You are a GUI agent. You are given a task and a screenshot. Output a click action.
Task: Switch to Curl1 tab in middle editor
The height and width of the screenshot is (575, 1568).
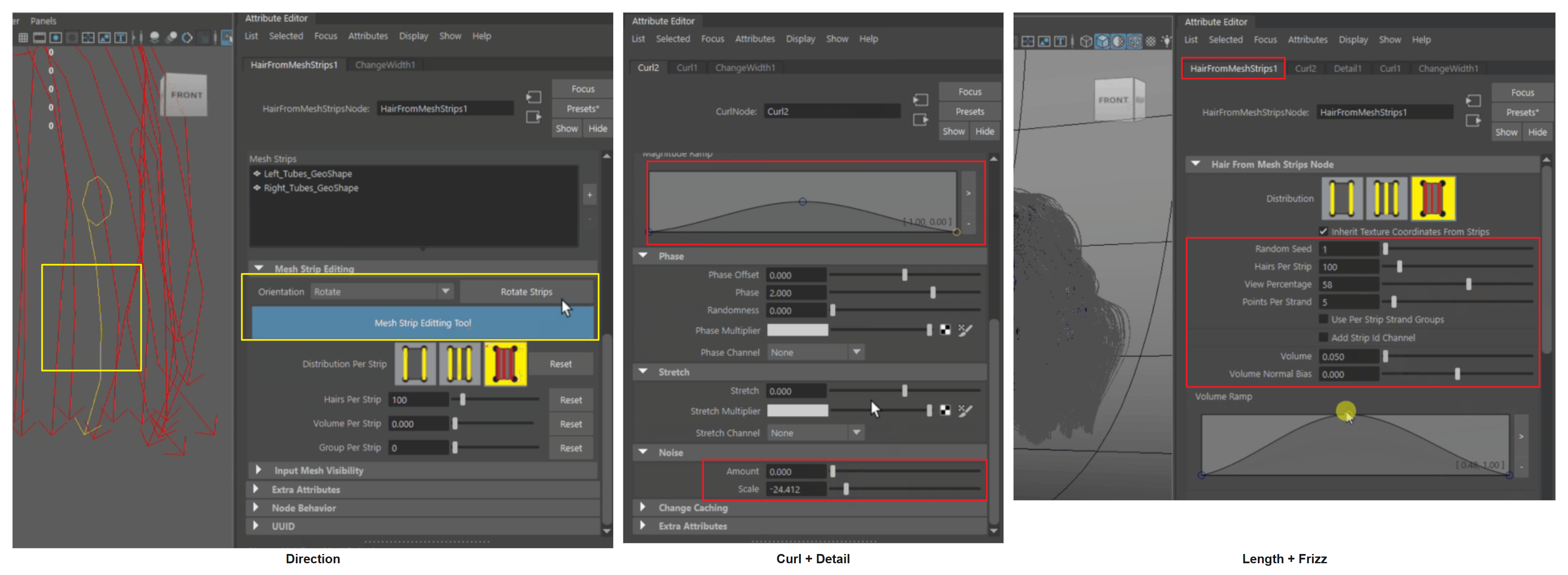(687, 68)
